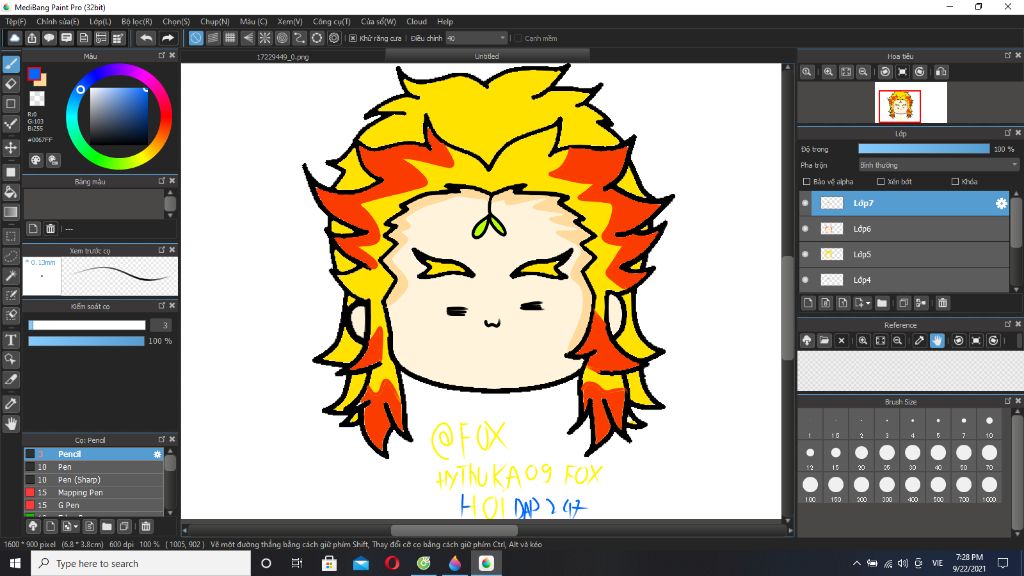The image size is (1024, 576).
Task: Zoom in on the navigator panel
Action: click(828, 72)
